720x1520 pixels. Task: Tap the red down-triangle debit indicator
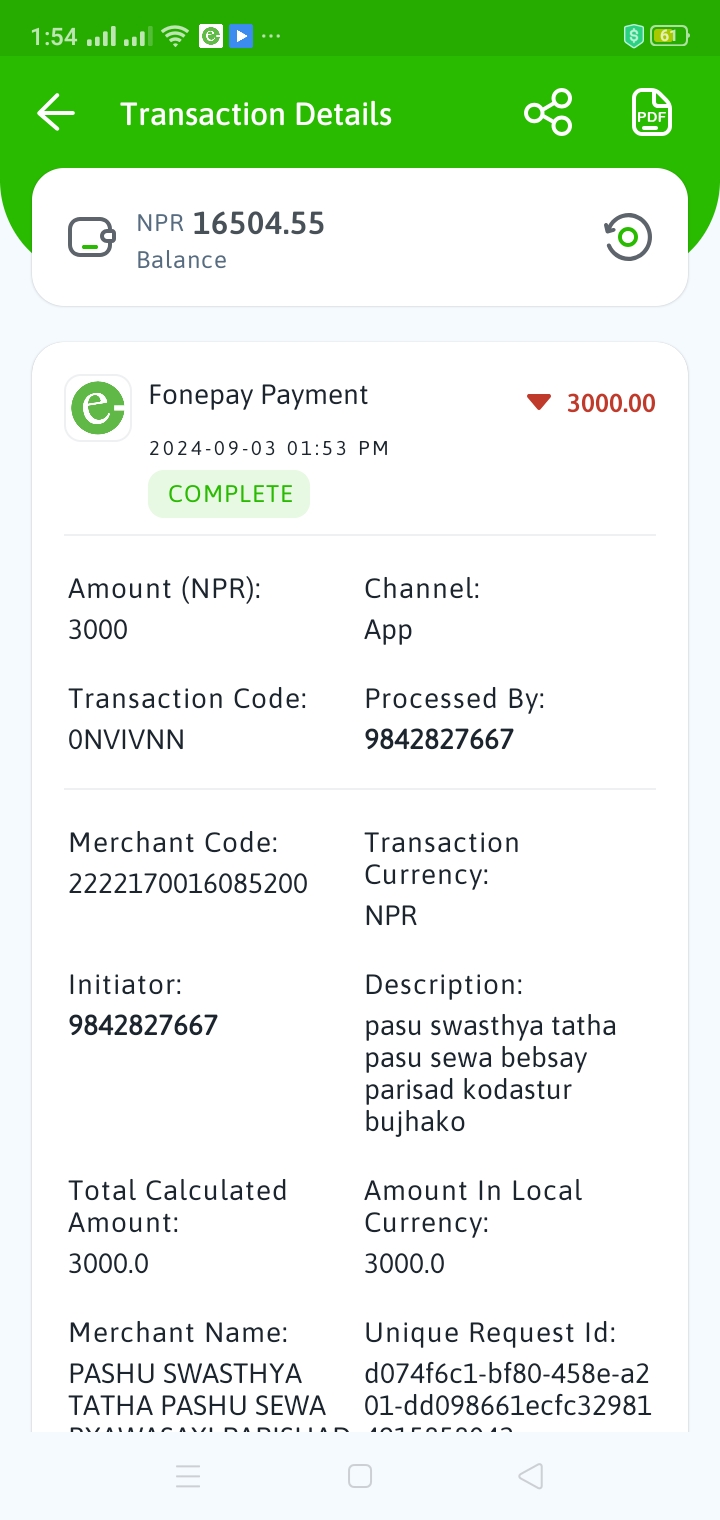pos(539,403)
